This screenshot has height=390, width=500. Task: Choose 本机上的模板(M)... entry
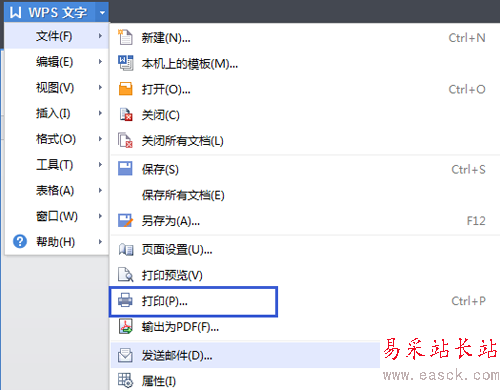coord(305,63)
